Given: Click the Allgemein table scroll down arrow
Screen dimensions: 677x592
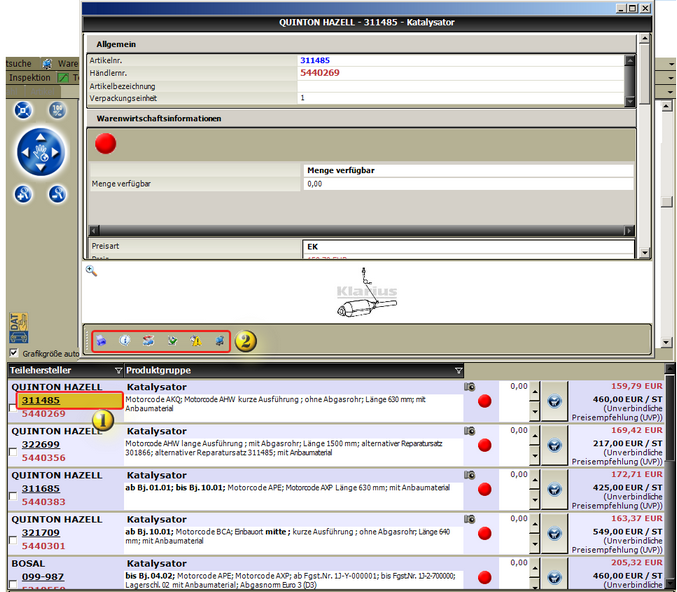Looking at the screenshot, I should coord(630,101).
